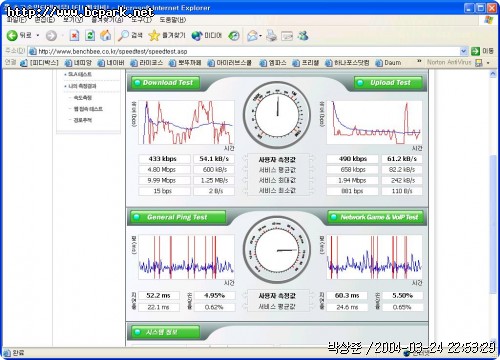Start the Download Test
Image resolution: width=500 pixels, height=360 pixels.
click(x=166, y=82)
